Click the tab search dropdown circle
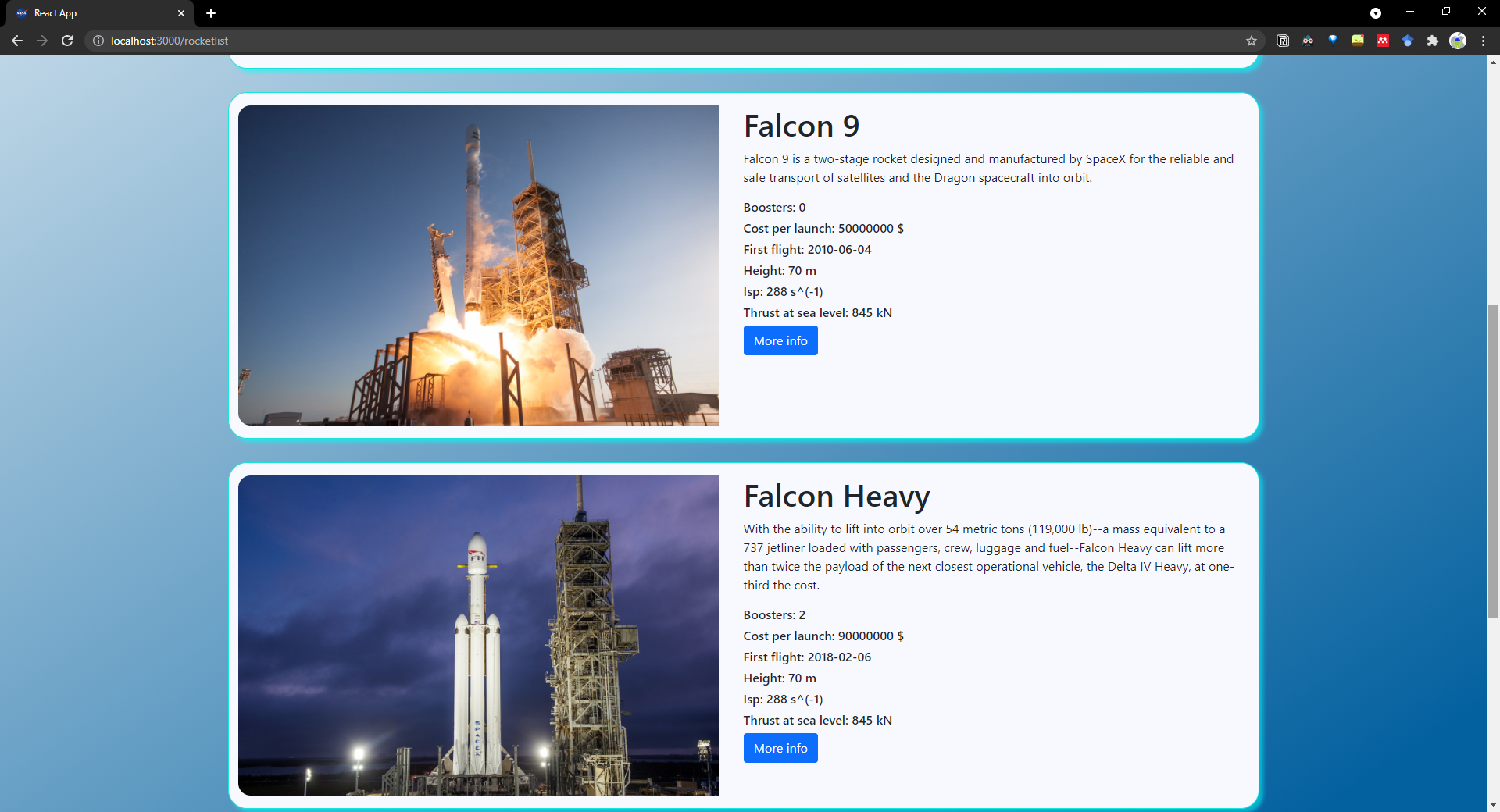Image resolution: width=1500 pixels, height=812 pixels. click(1376, 13)
